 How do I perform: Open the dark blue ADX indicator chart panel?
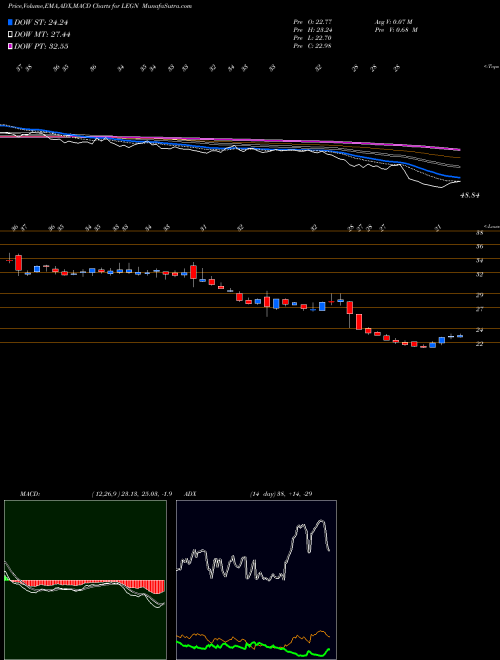[x=256, y=580]
